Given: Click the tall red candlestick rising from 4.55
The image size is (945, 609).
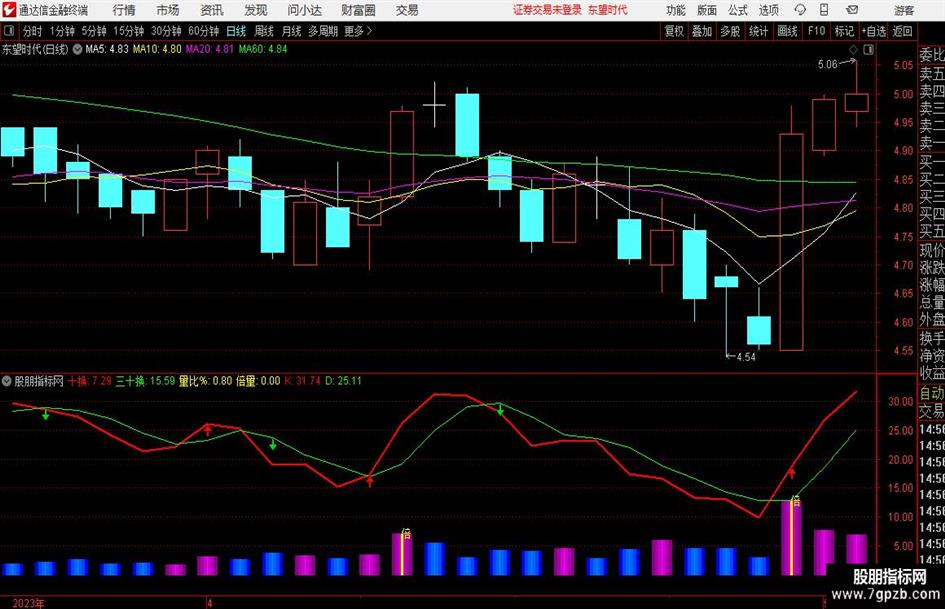Looking at the screenshot, I should pos(791,242).
